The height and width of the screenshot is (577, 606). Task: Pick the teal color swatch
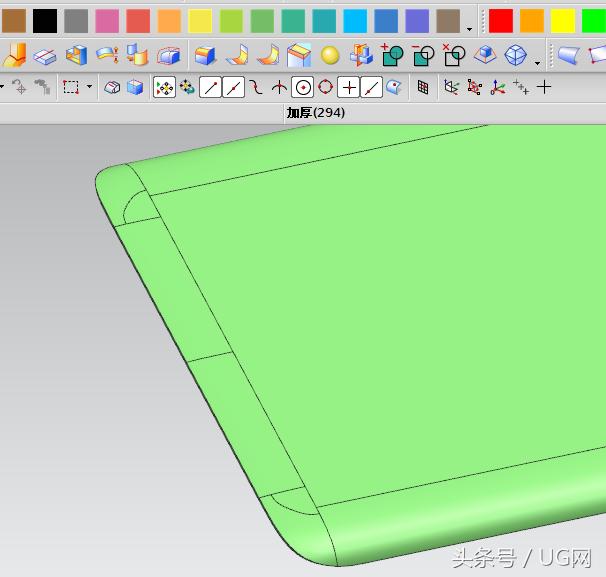[324, 20]
